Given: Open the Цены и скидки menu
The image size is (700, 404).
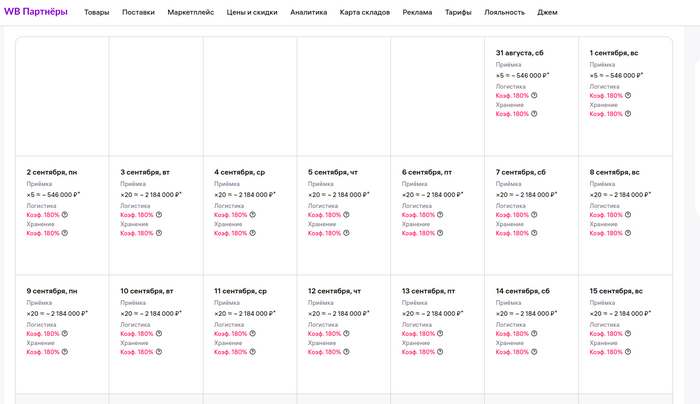Looking at the screenshot, I should [x=251, y=13].
